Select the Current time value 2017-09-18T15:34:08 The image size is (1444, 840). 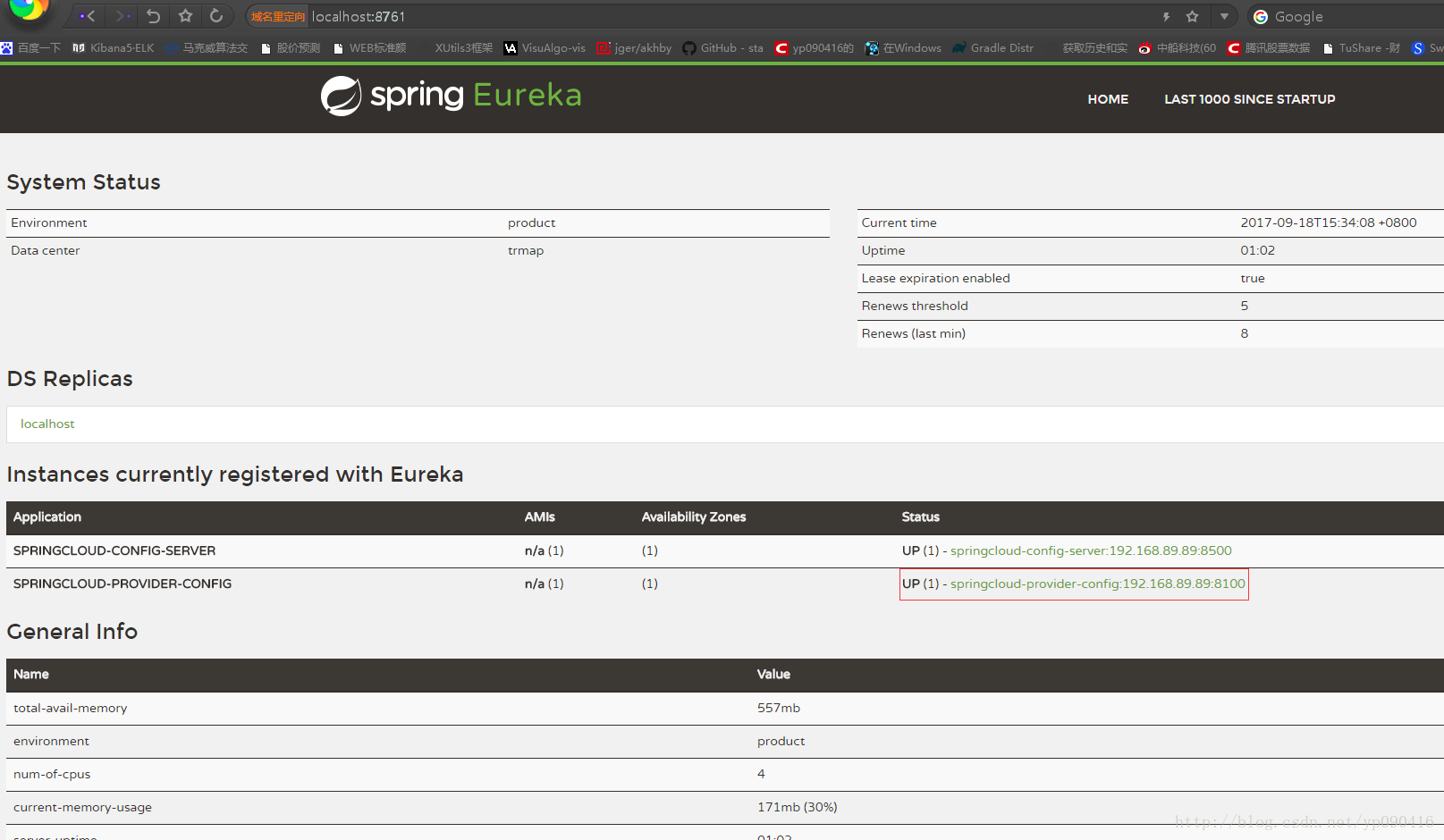1329,223
